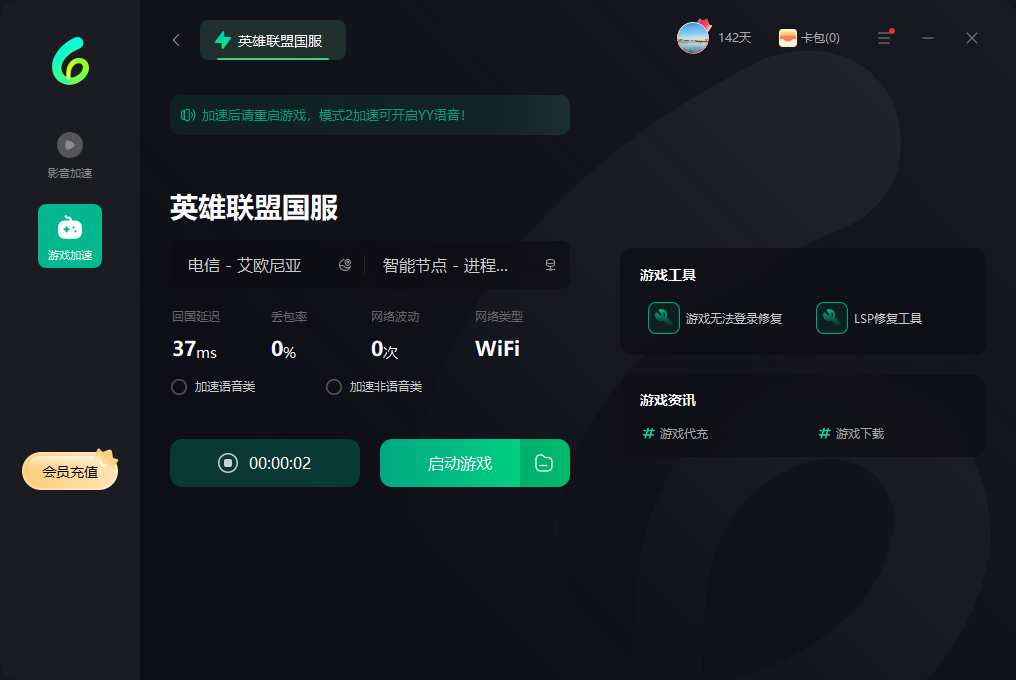Expand the 电信 - 艾欧尼亚 server selector
The width and height of the screenshot is (1016, 680).
(268, 265)
